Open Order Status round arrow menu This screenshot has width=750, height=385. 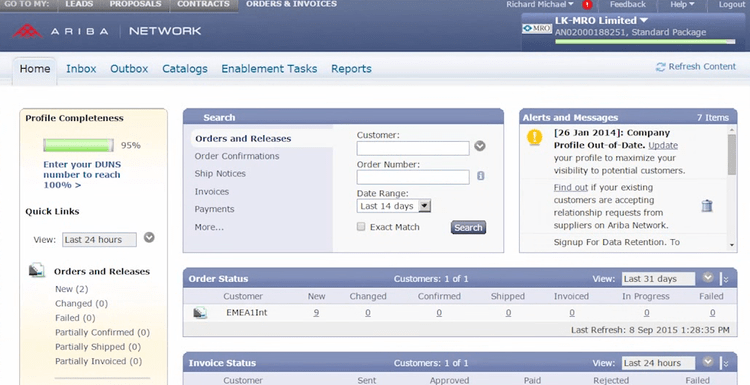(708, 277)
